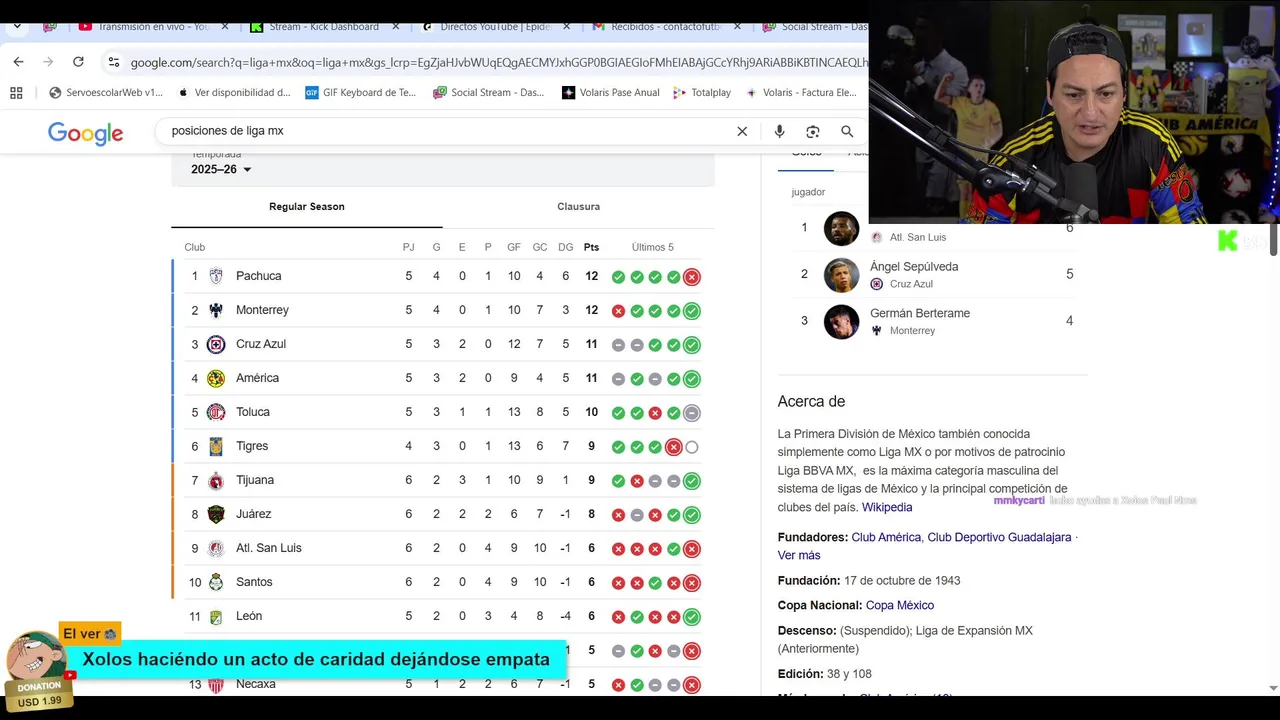
Task: Switch to the Recibidos mail browser tab
Action: coord(667,26)
